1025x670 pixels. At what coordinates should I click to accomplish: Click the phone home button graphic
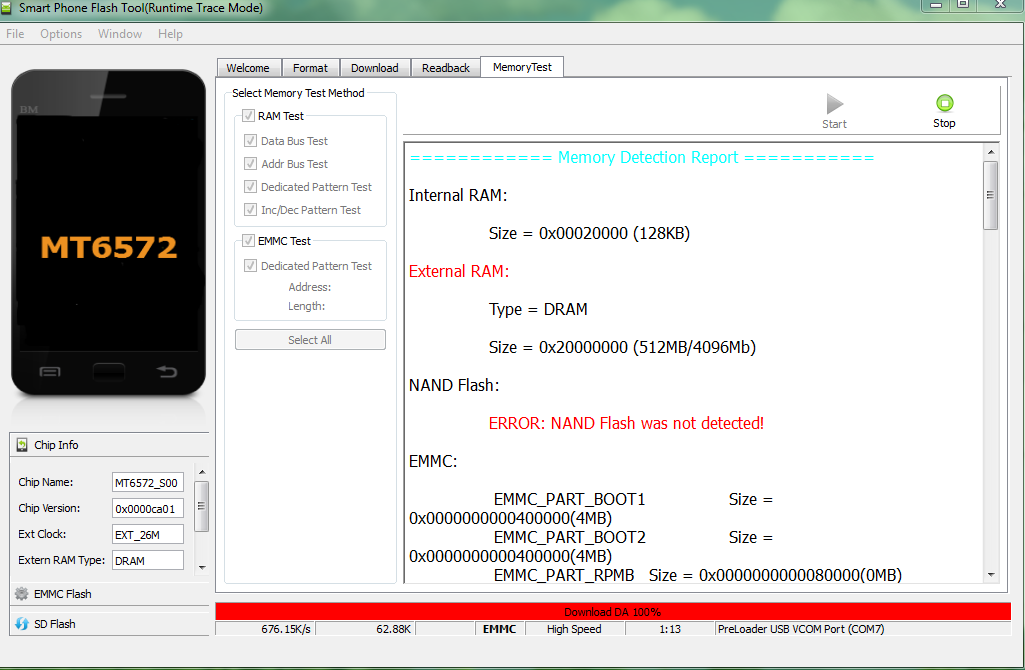tap(107, 372)
